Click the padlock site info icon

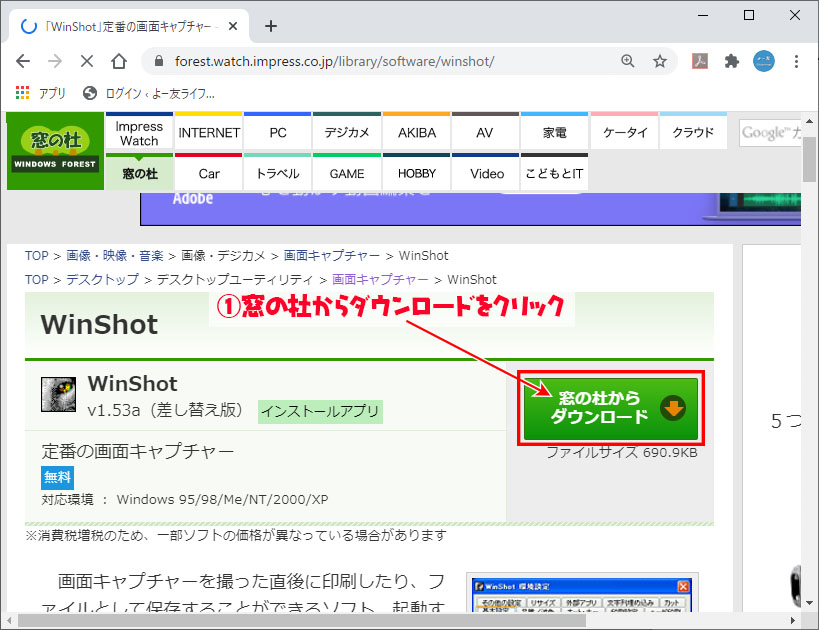(x=159, y=61)
